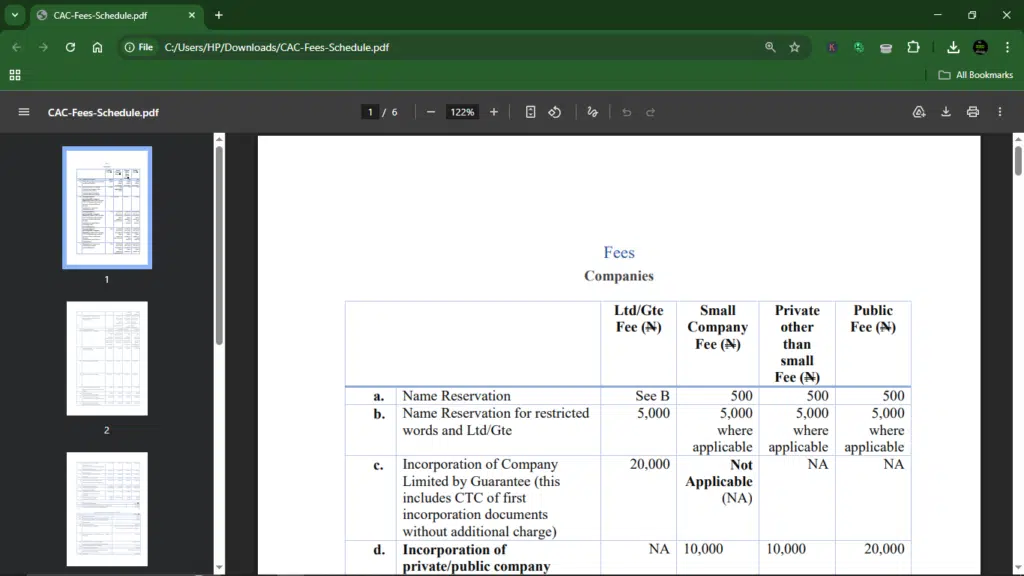Click the 122% zoom level field
The image size is (1024, 576).
tap(462, 112)
